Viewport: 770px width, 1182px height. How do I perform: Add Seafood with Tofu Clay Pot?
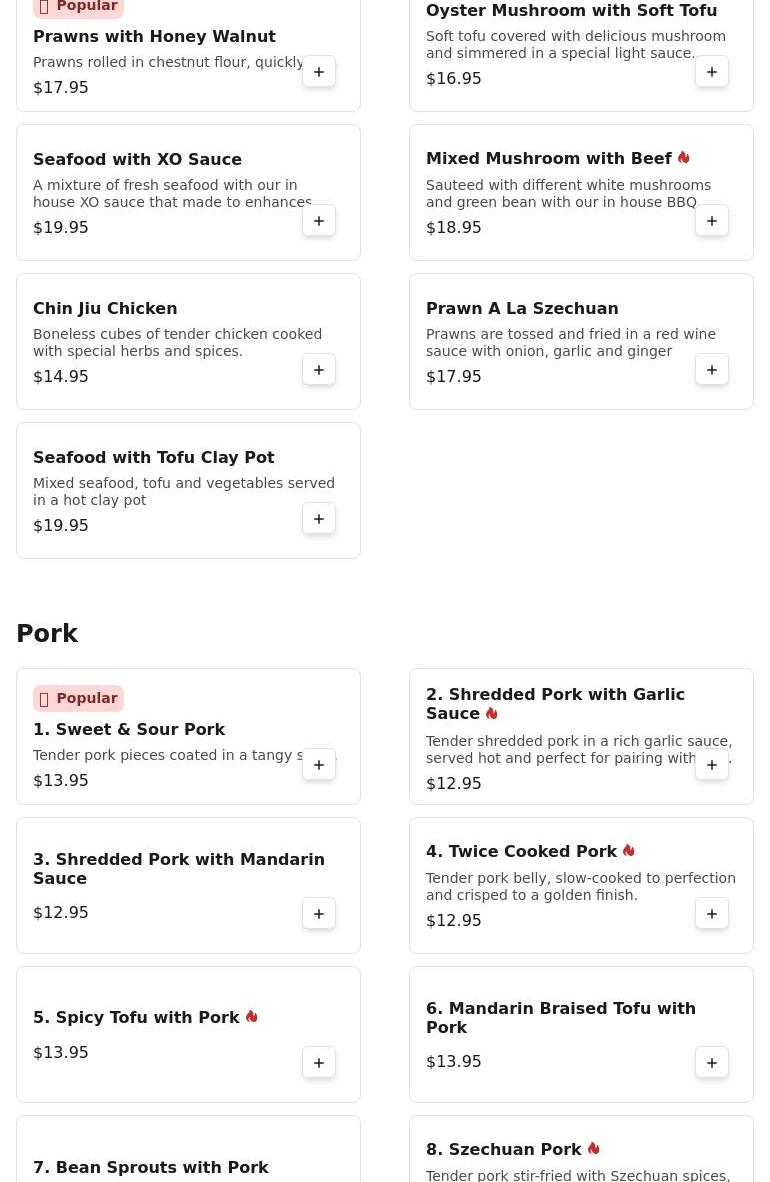pos(319,519)
